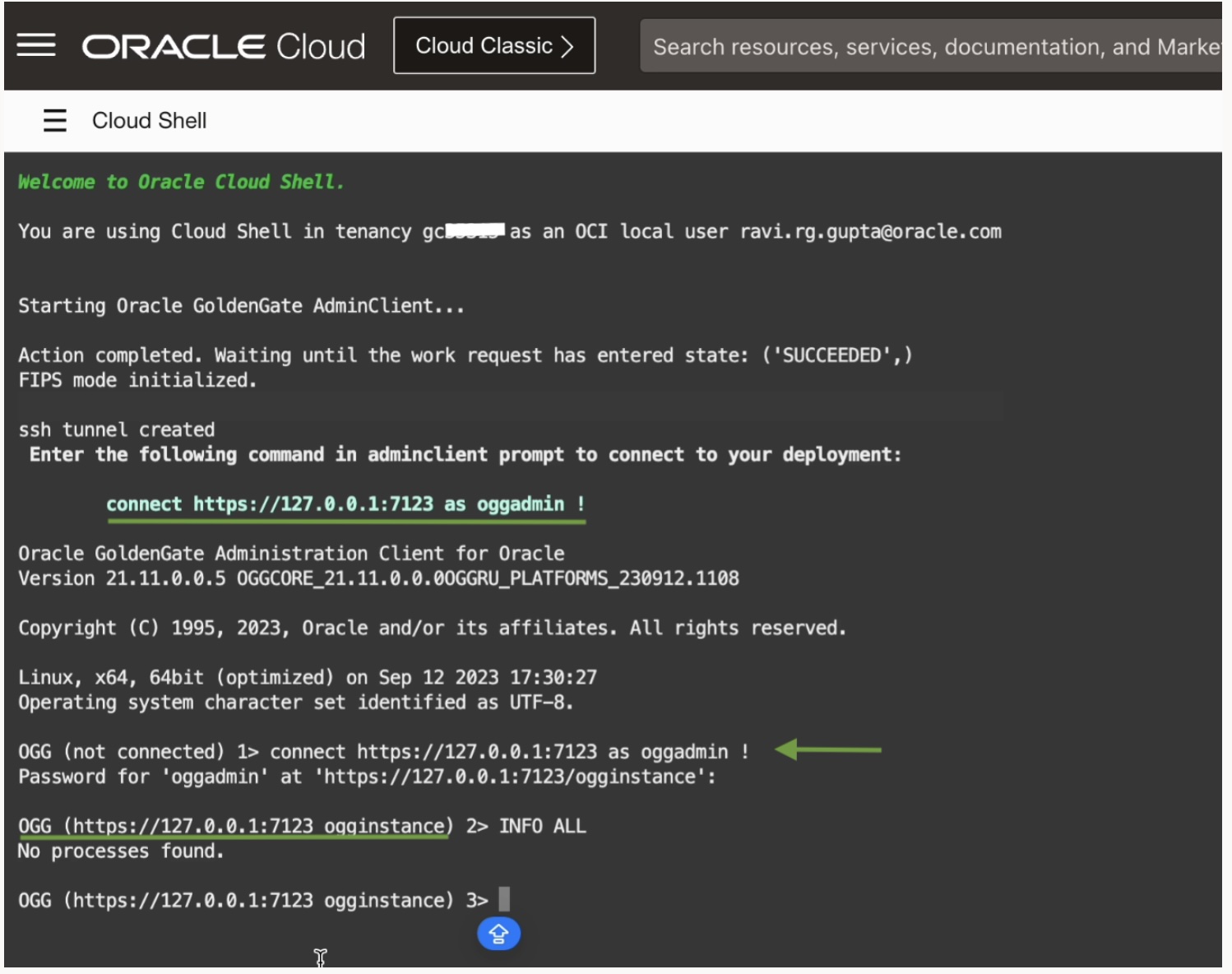Click the 'Welcome to Oracle Cloud Shell.' line
The height and width of the screenshot is (974, 1232).
181,182
